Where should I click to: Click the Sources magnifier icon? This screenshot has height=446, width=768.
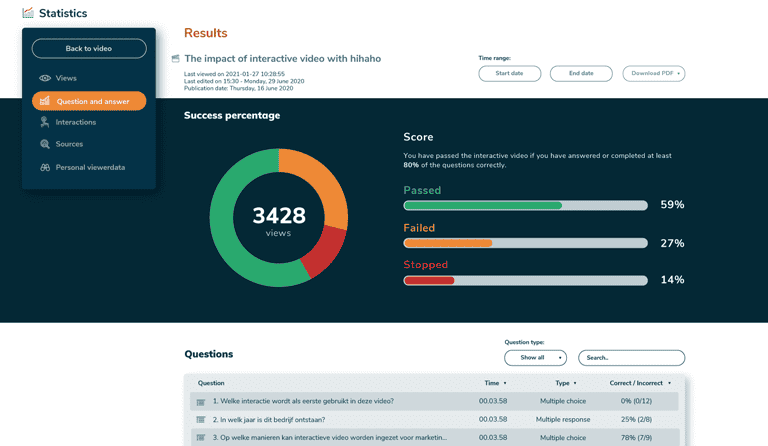45,144
